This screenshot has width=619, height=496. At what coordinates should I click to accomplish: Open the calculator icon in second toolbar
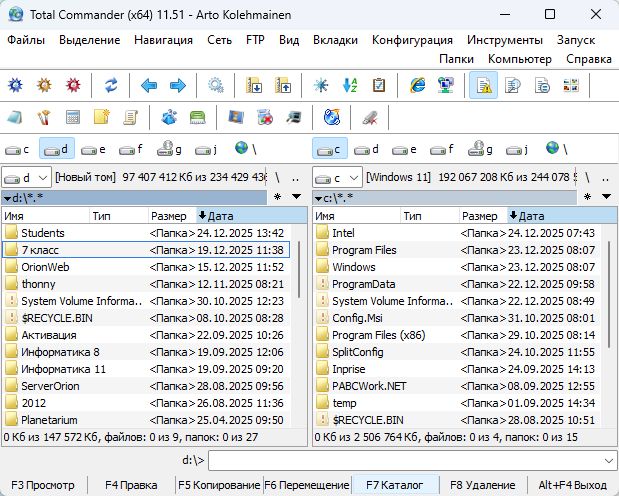72,118
